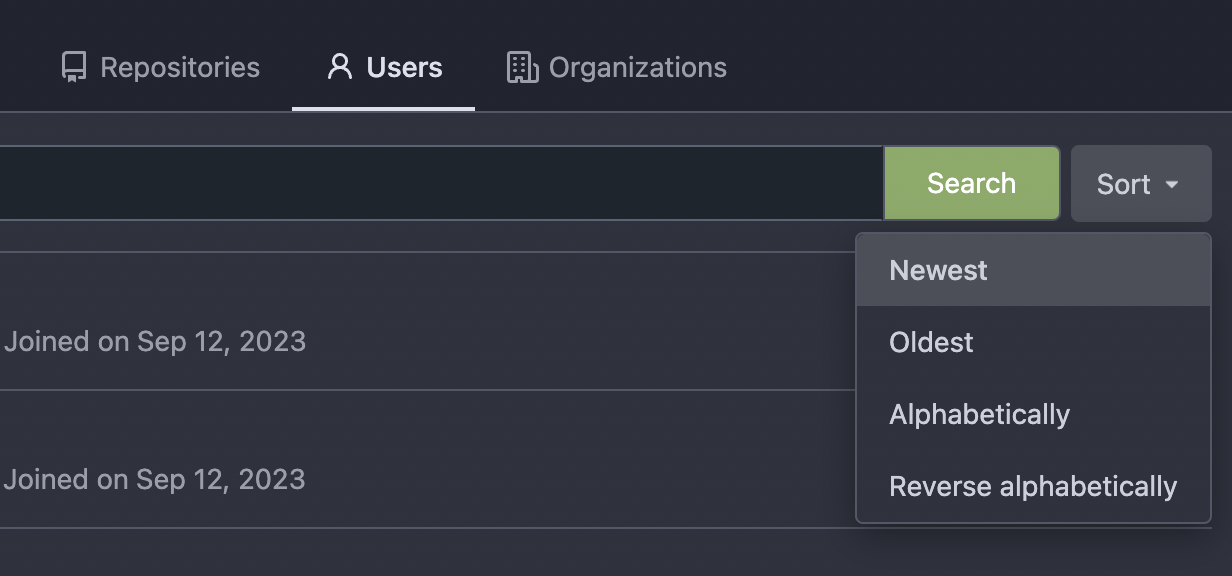Screen dimensions: 1232x576
Task: Pick Reverse alphabetically sort order
Action: (1033, 486)
